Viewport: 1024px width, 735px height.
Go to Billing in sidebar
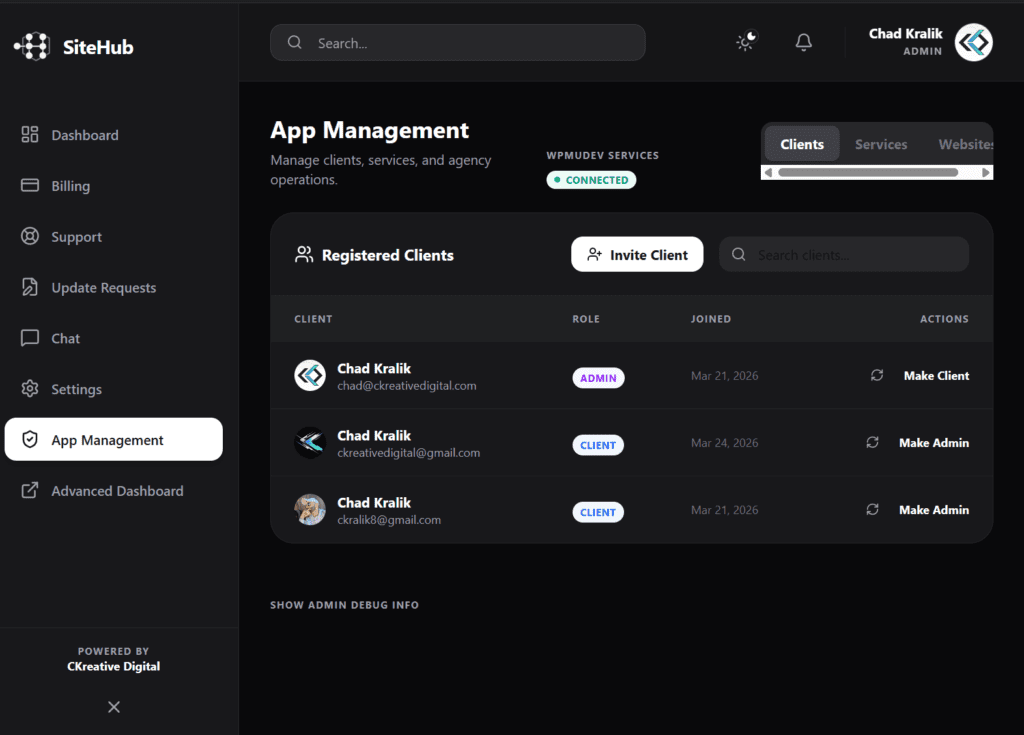70,186
